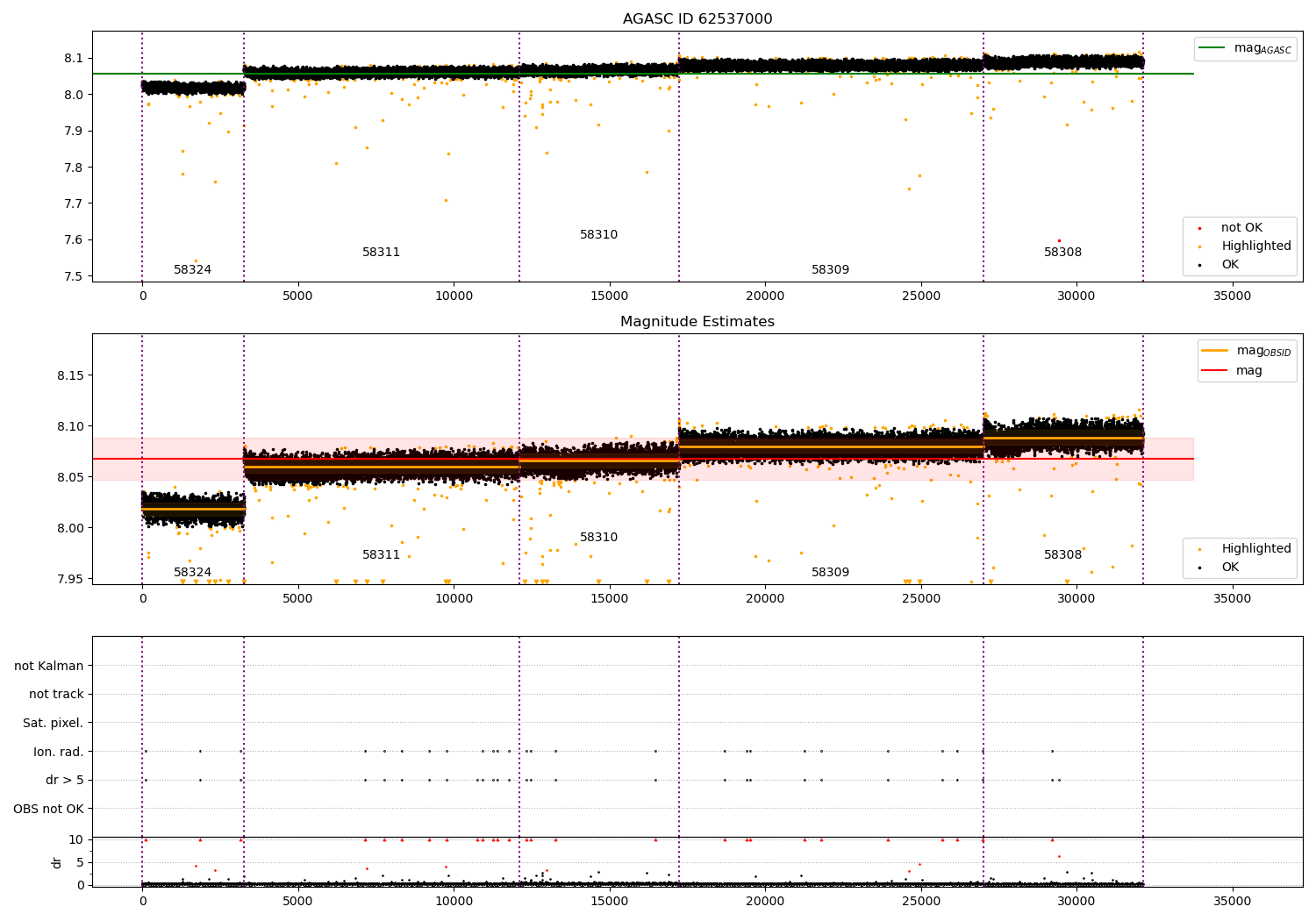
Task: Click the green line sample in the top legend
Action: tap(1212, 48)
